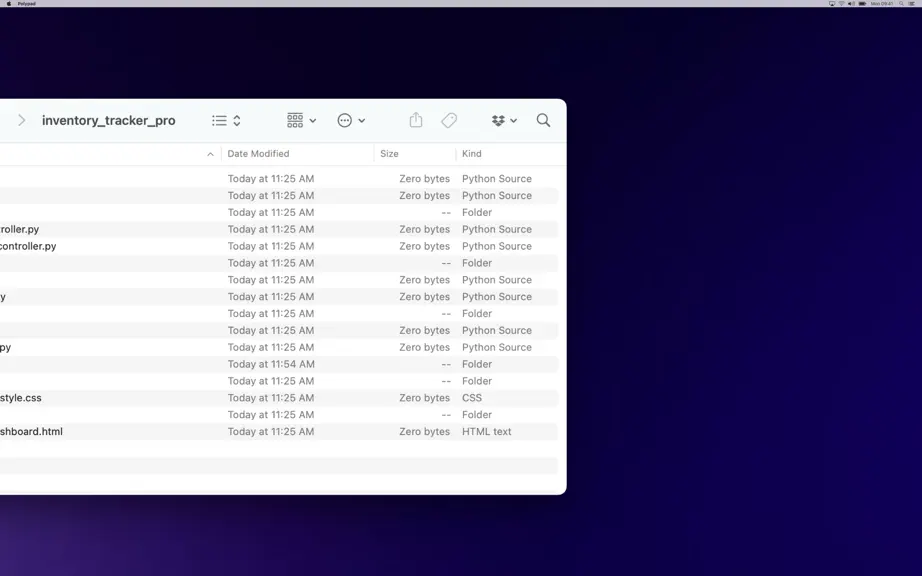
Task: Click the date in the controller.py row
Action: coord(271,246)
